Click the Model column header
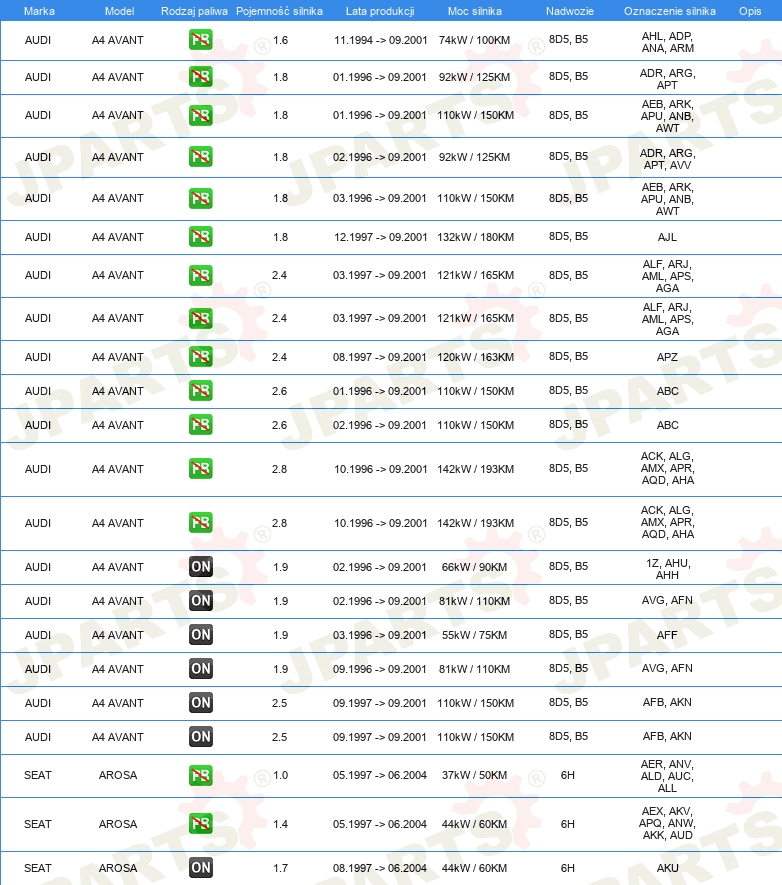782x885 pixels. pos(119,11)
